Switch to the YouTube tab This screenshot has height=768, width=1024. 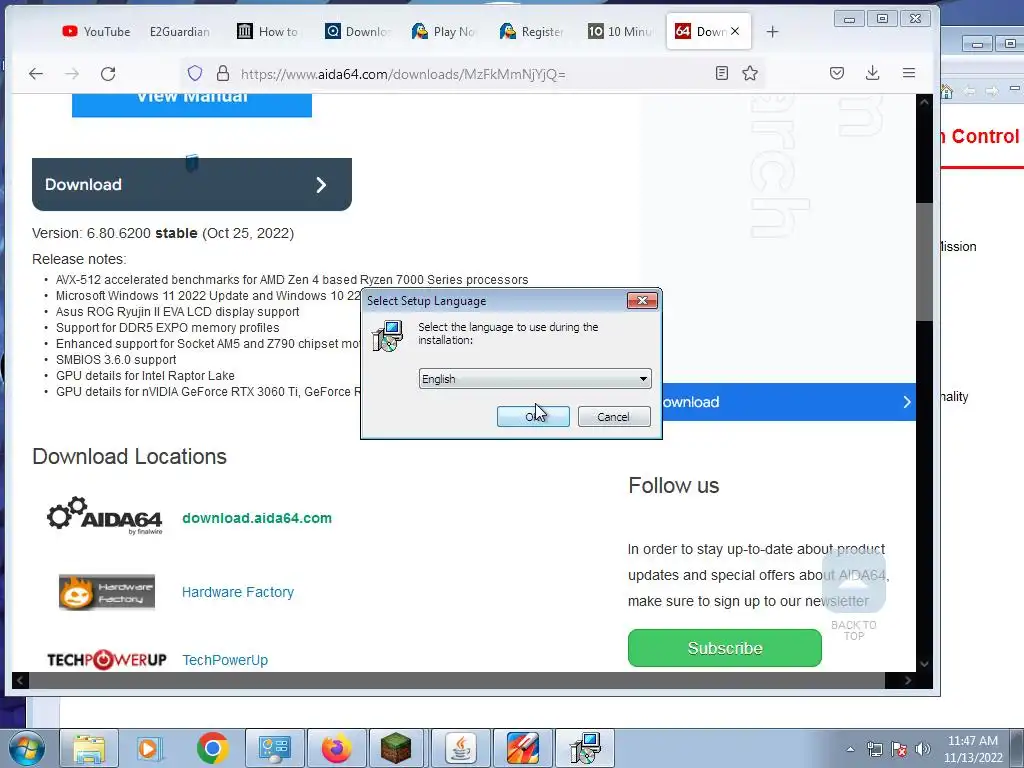tap(96, 31)
